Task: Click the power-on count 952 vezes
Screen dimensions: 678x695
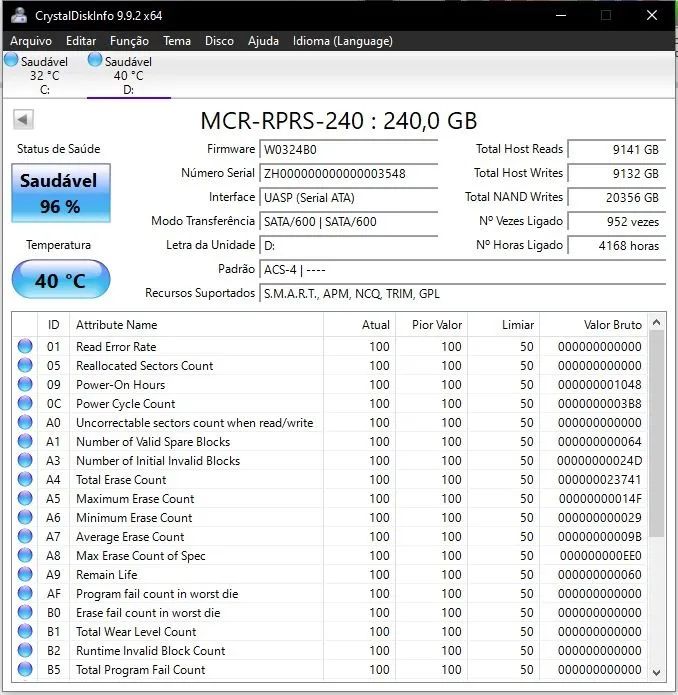Action: click(x=617, y=221)
